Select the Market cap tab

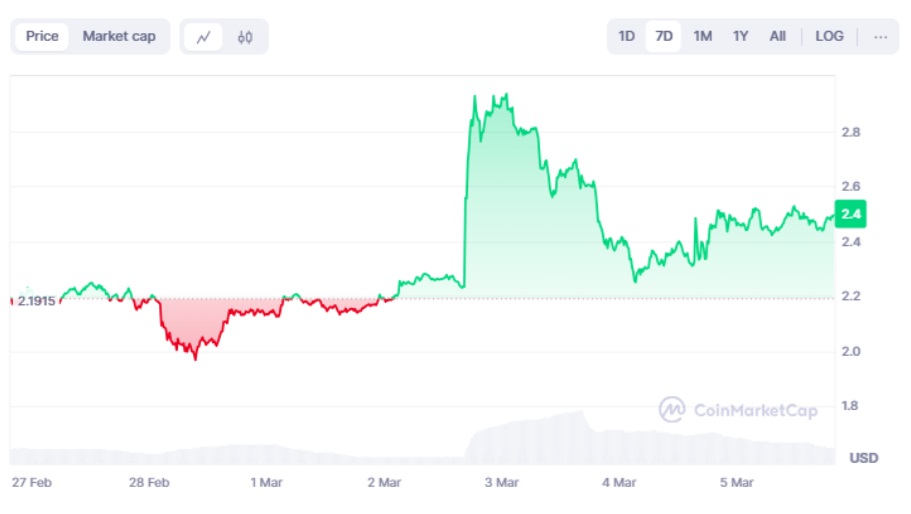119,36
